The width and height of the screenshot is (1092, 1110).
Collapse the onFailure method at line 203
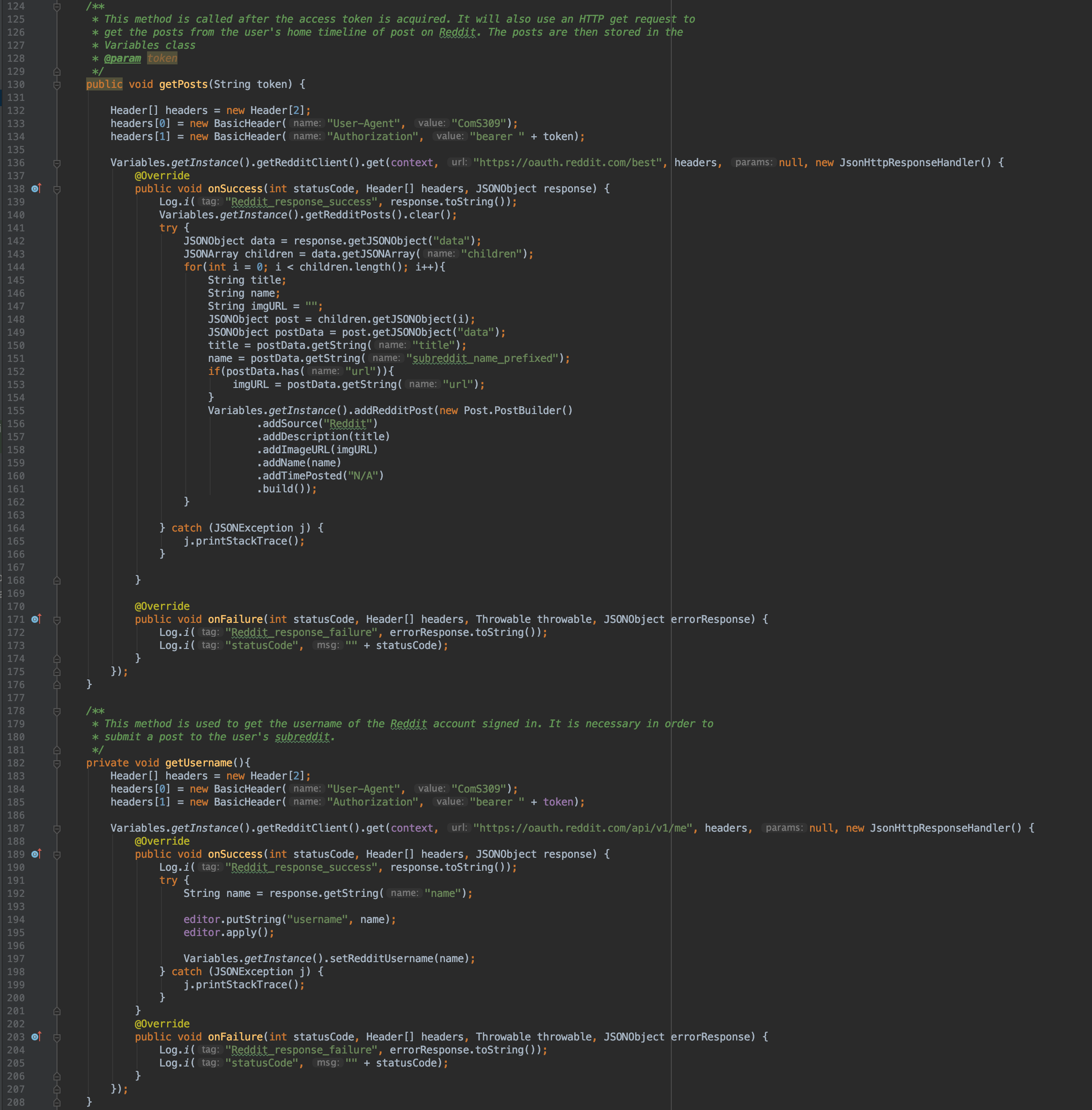[x=57, y=1037]
